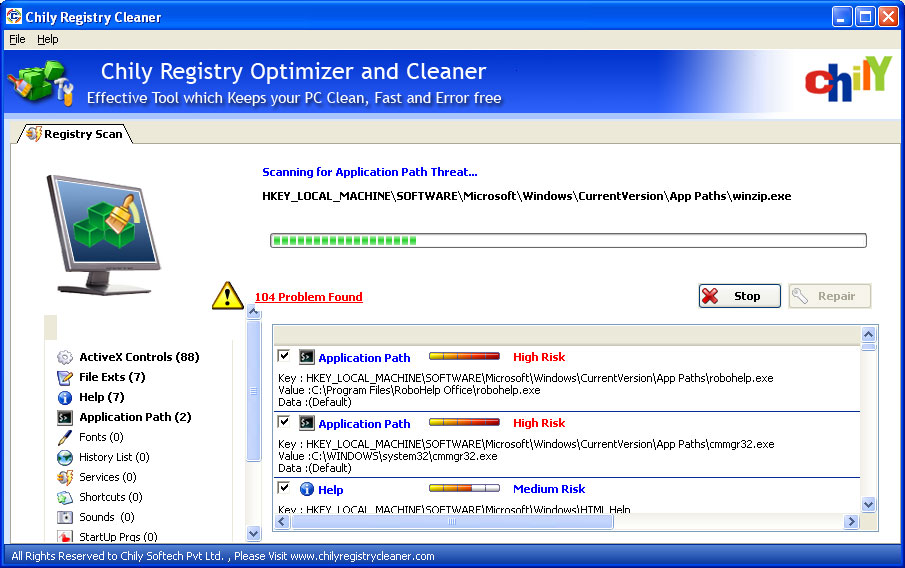The width and height of the screenshot is (905, 568).
Task: Click the category list scroll-up arrow
Action: pyautogui.click(x=253, y=312)
